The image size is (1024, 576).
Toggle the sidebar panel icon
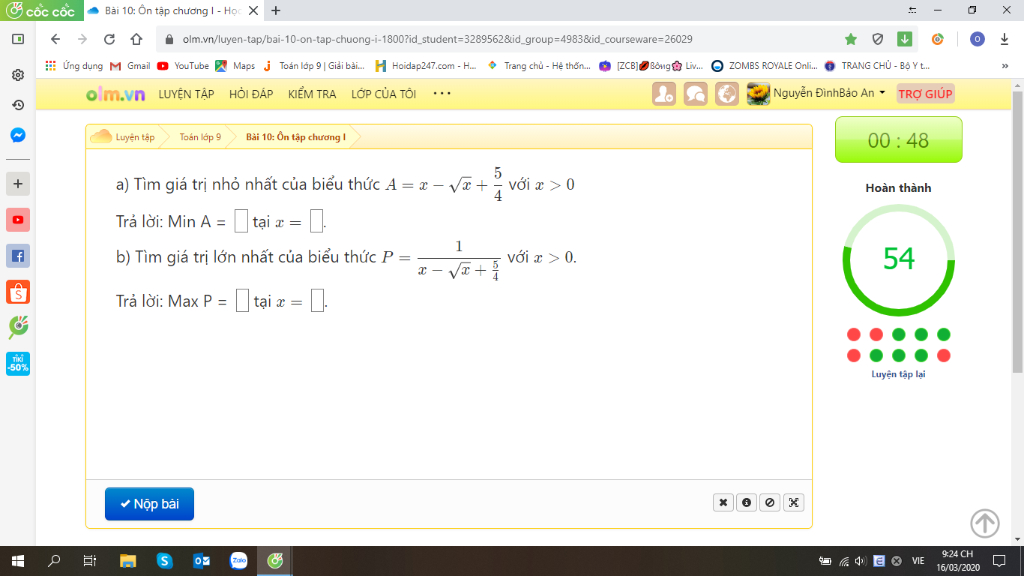click(x=18, y=39)
